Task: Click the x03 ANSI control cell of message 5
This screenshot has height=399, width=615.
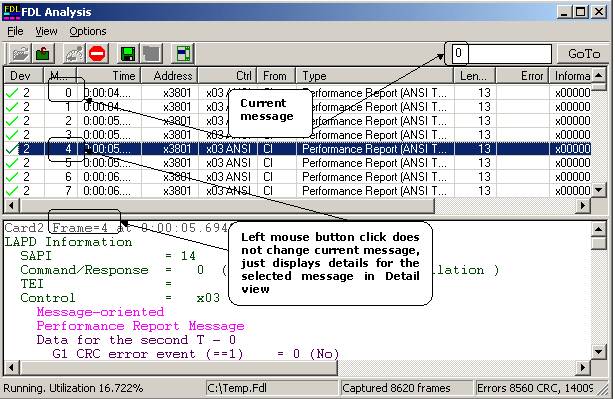Action: pos(228,163)
